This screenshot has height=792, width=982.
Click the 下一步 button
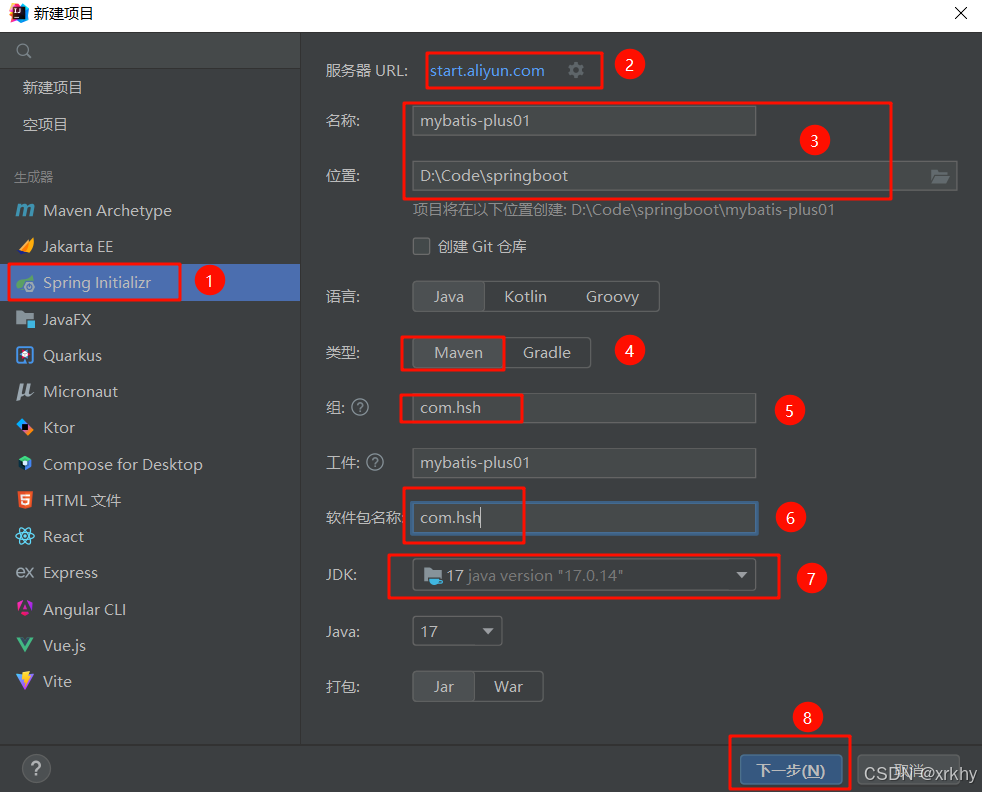coord(789,769)
